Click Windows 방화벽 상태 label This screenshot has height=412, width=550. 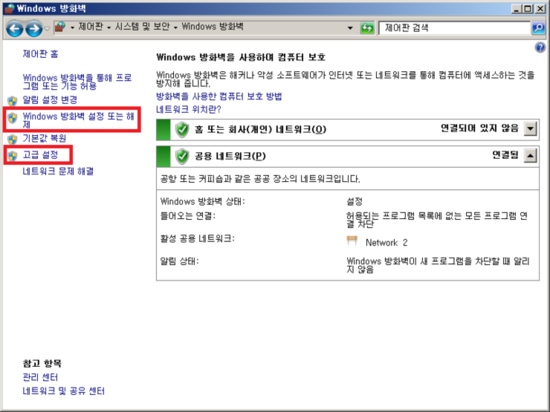point(202,202)
